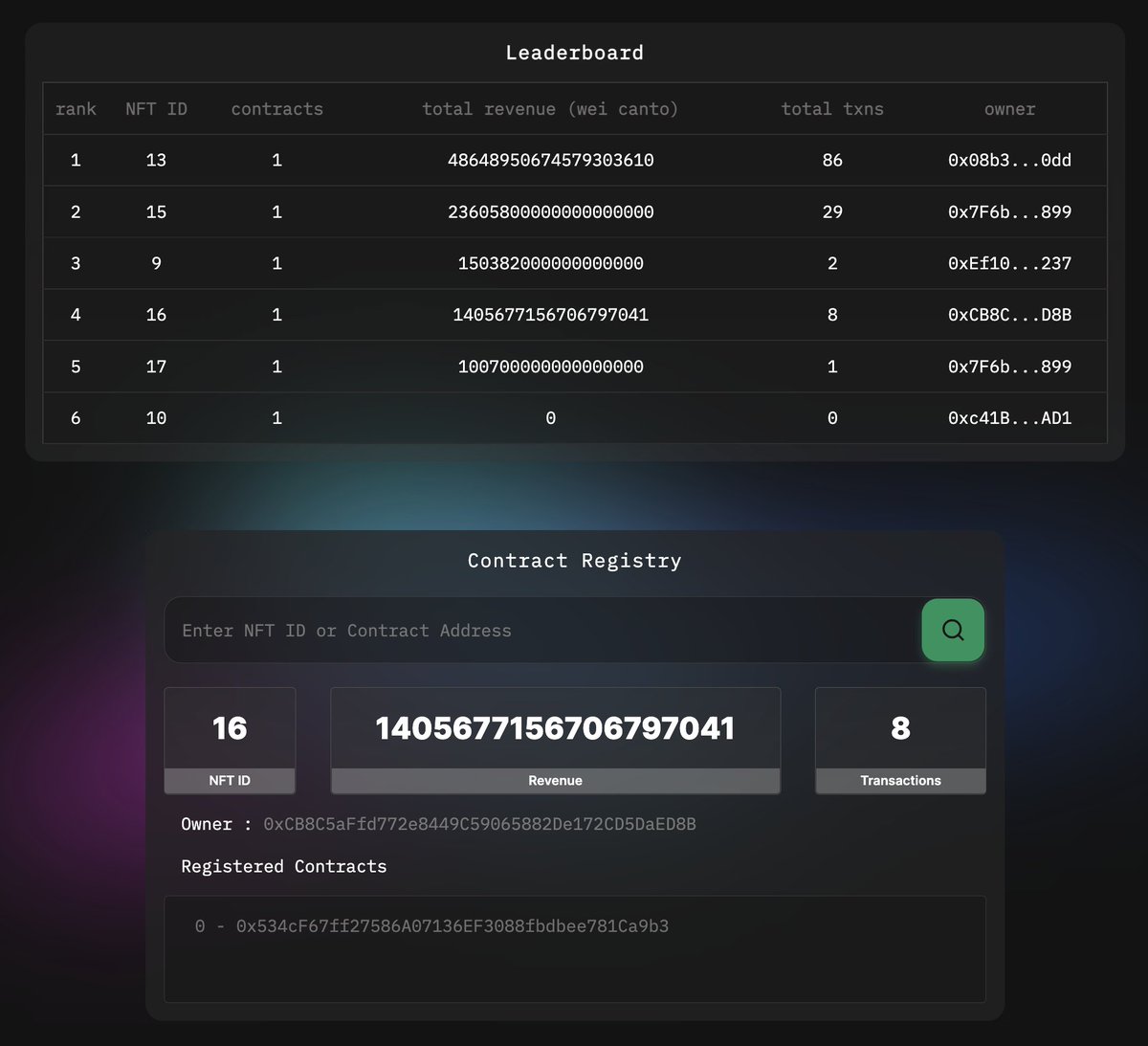The height and width of the screenshot is (1046, 1148).
Task: Click the 'Leaderboard' title
Action: tap(574, 53)
